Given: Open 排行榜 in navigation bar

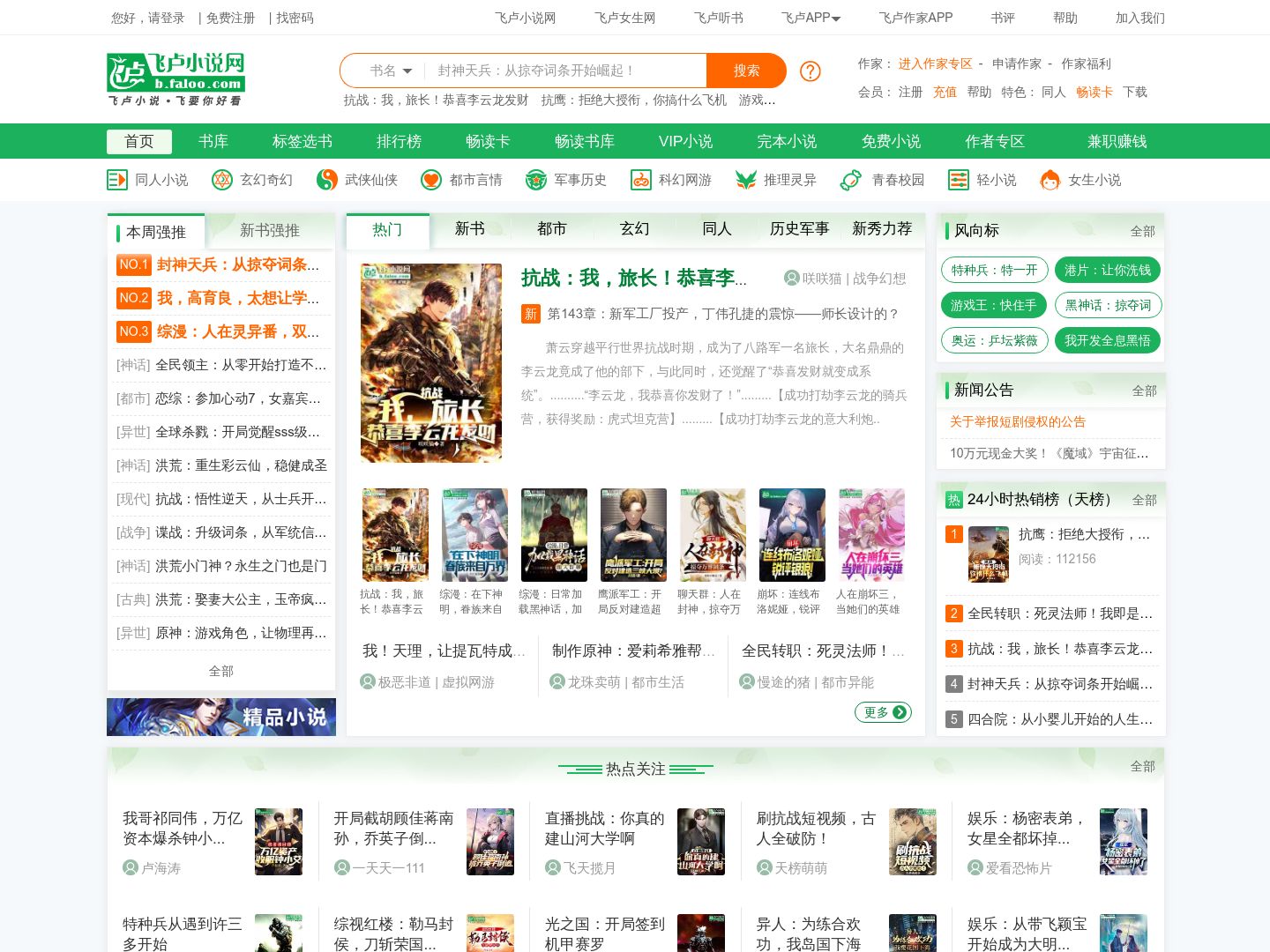Looking at the screenshot, I should 399,142.
